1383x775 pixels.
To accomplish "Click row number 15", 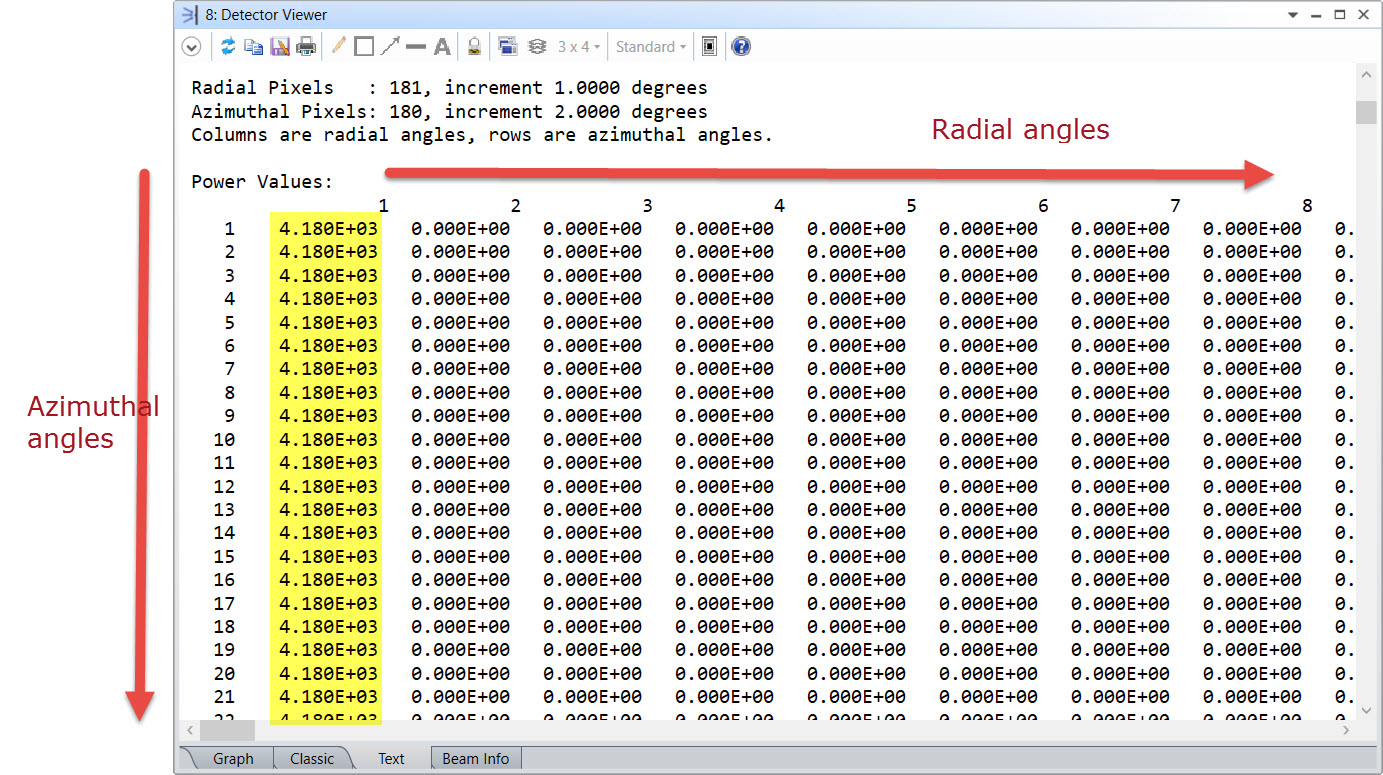I will [x=224, y=556].
